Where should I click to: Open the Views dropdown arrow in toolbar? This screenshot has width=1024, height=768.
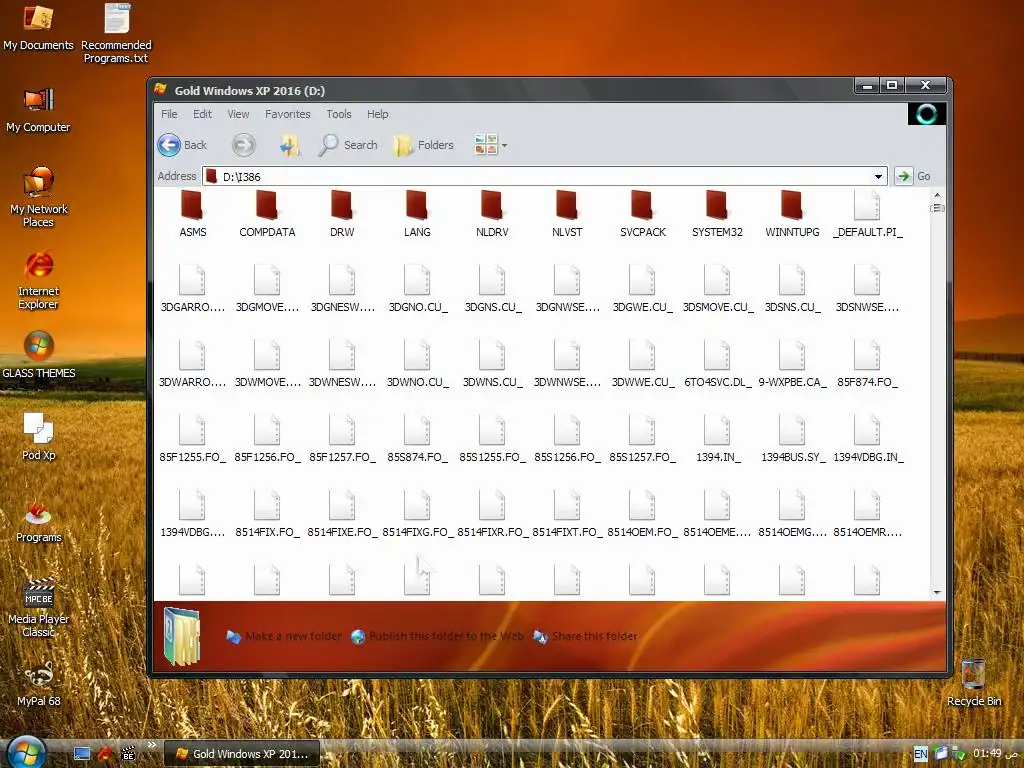click(x=504, y=145)
